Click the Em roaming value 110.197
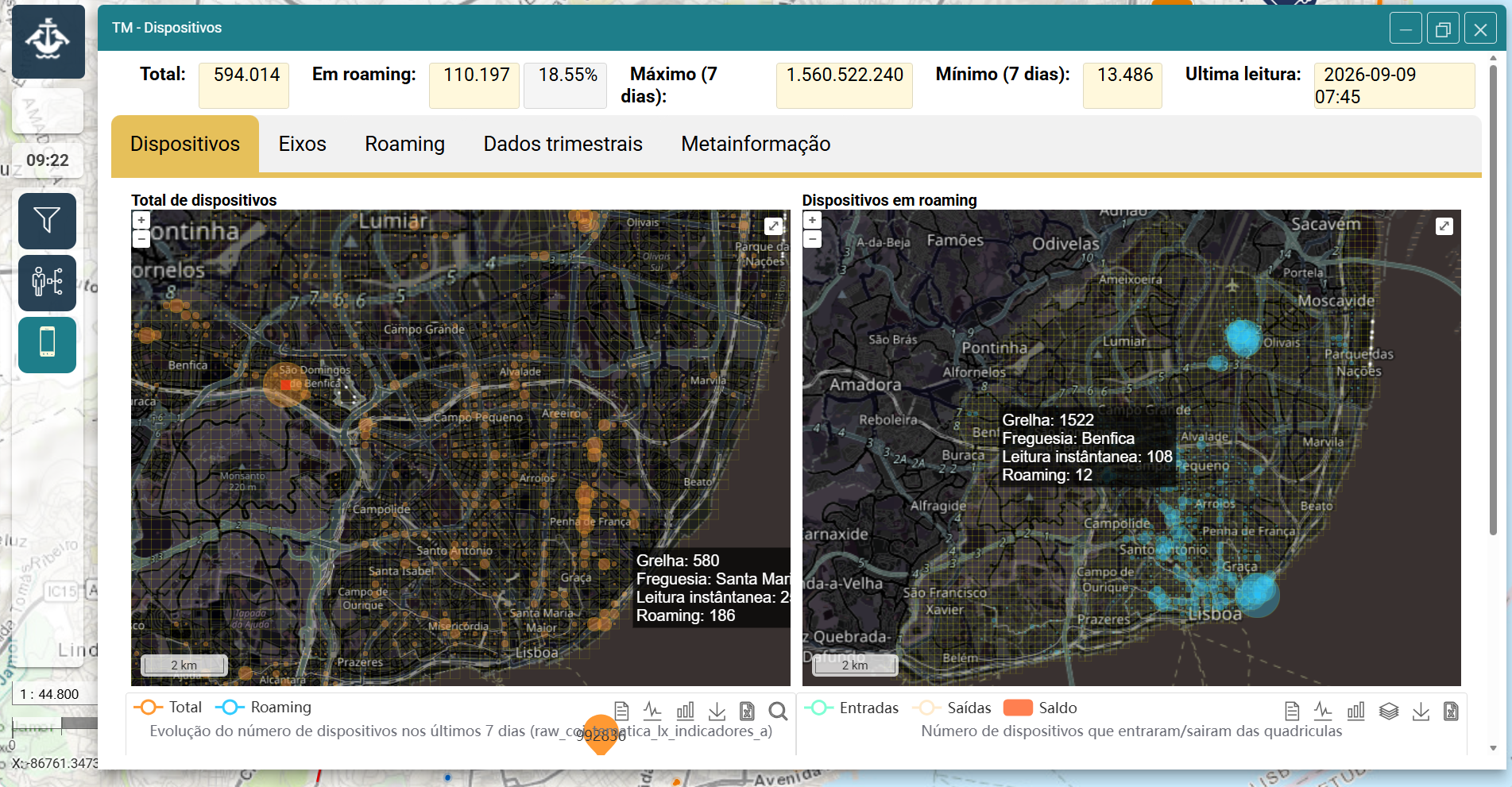This screenshot has width=1512, height=787. [474, 85]
